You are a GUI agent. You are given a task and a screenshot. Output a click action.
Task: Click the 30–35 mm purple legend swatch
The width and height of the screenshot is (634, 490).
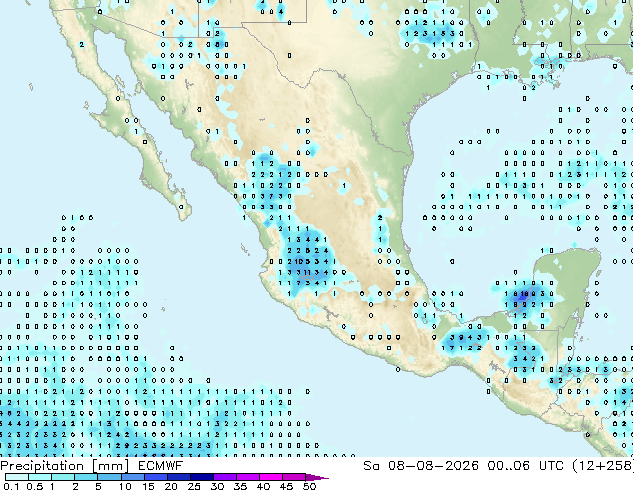[x=225, y=477]
